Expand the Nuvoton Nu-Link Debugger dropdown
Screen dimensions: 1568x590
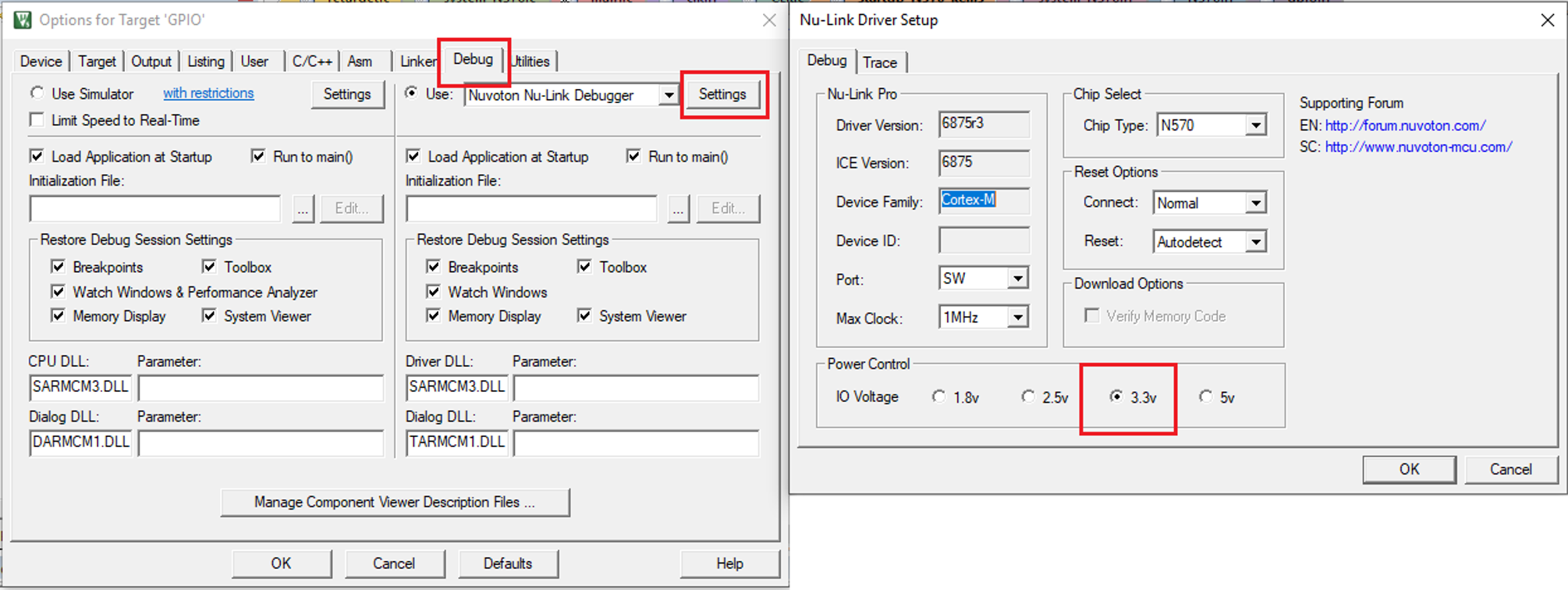(x=669, y=95)
